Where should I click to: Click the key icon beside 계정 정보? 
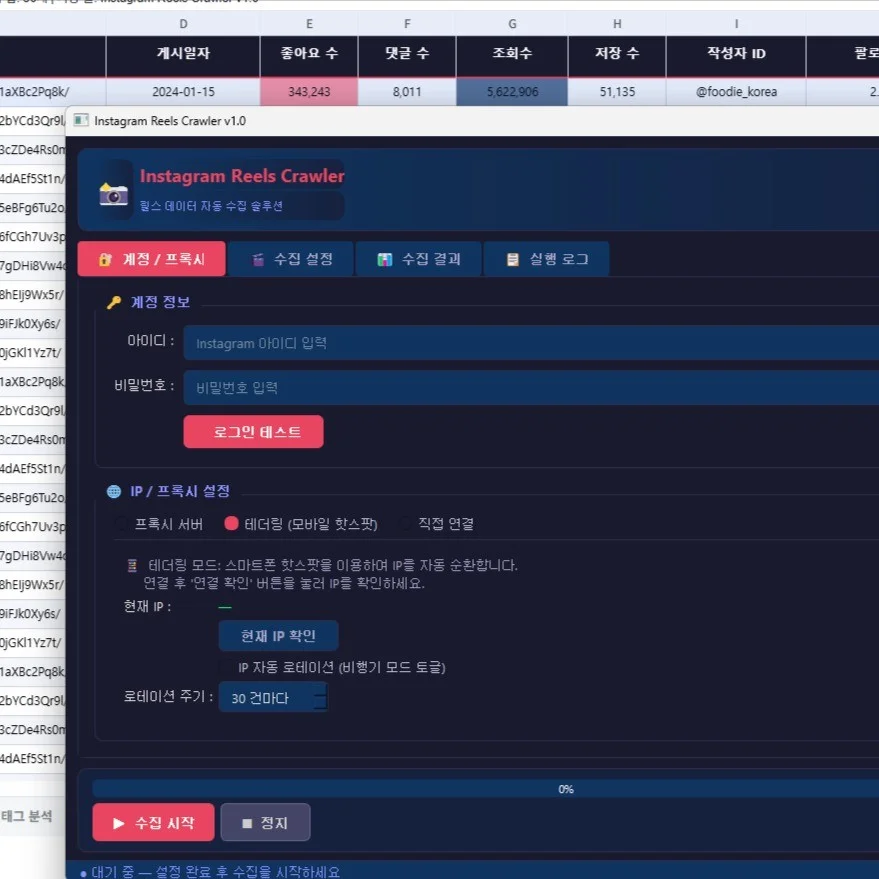click(114, 303)
